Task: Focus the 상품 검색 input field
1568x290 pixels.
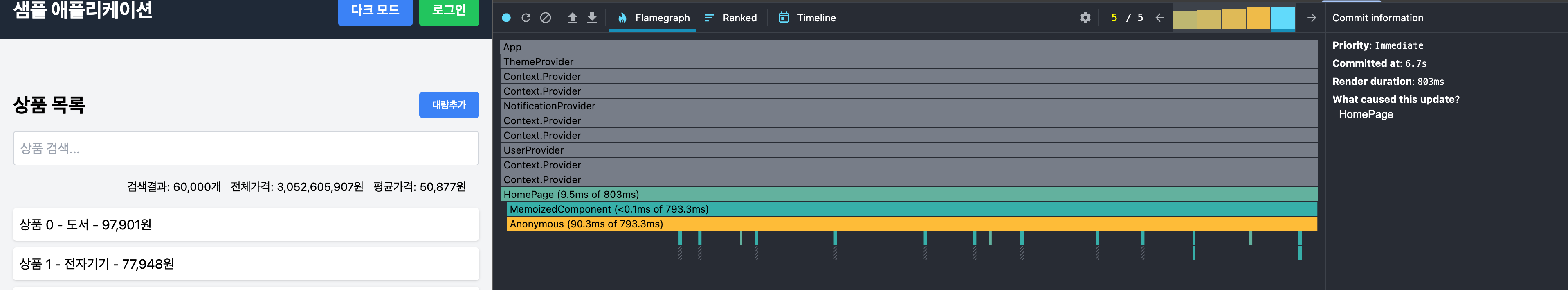Action: pyautogui.click(x=246, y=148)
